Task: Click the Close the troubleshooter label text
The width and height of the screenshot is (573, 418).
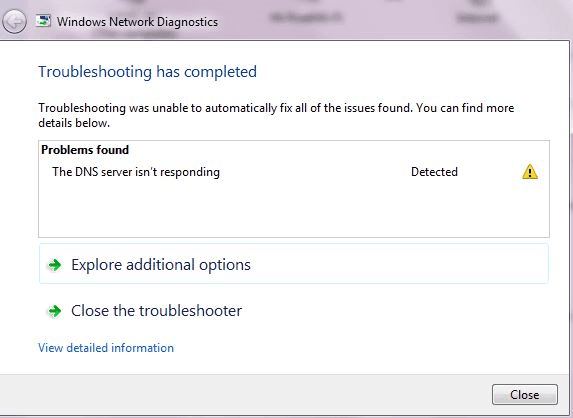Action: click(156, 311)
